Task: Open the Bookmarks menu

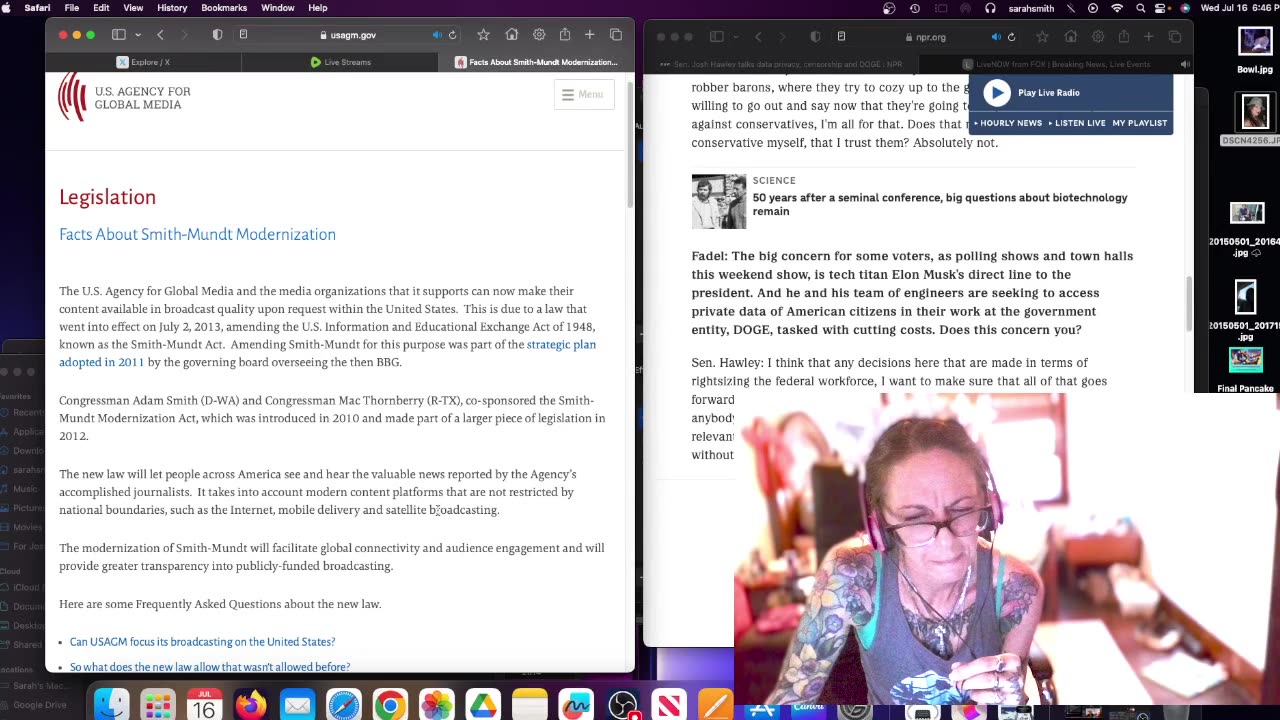Action: click(224, 8)
